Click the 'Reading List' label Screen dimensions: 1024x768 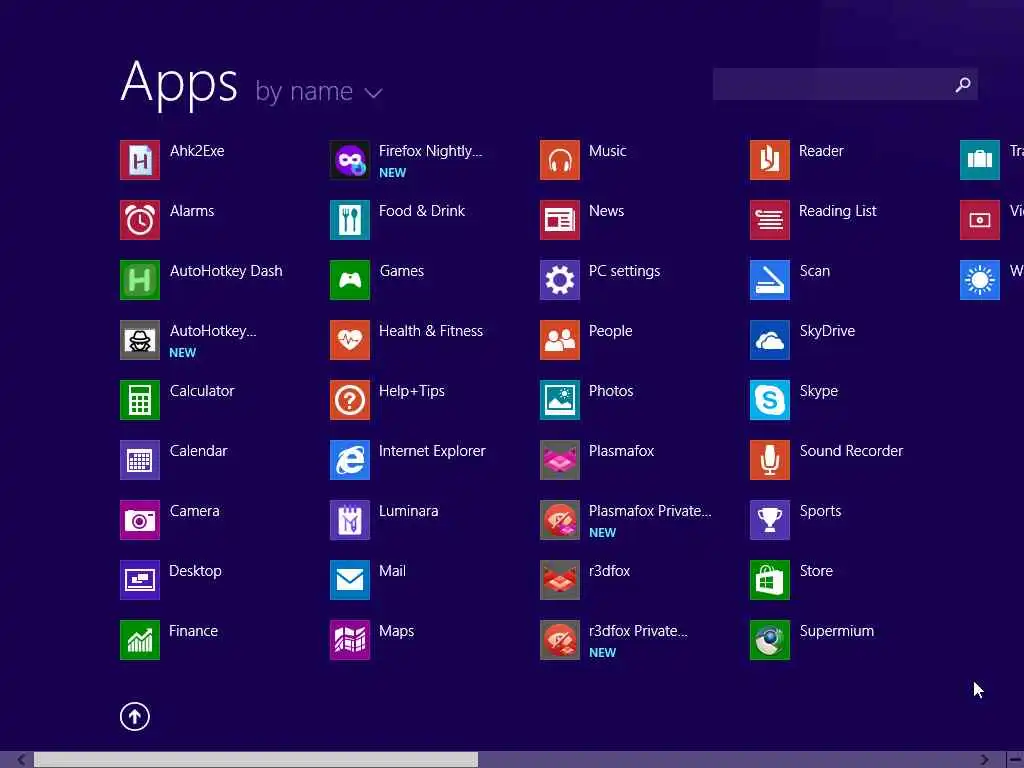(837, 211)
